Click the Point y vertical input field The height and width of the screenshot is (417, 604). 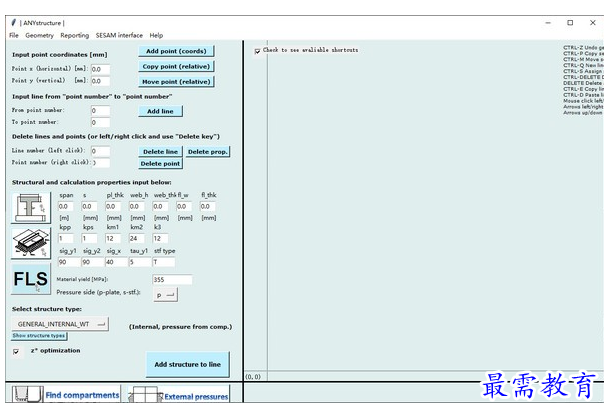(x=100, y=81)
